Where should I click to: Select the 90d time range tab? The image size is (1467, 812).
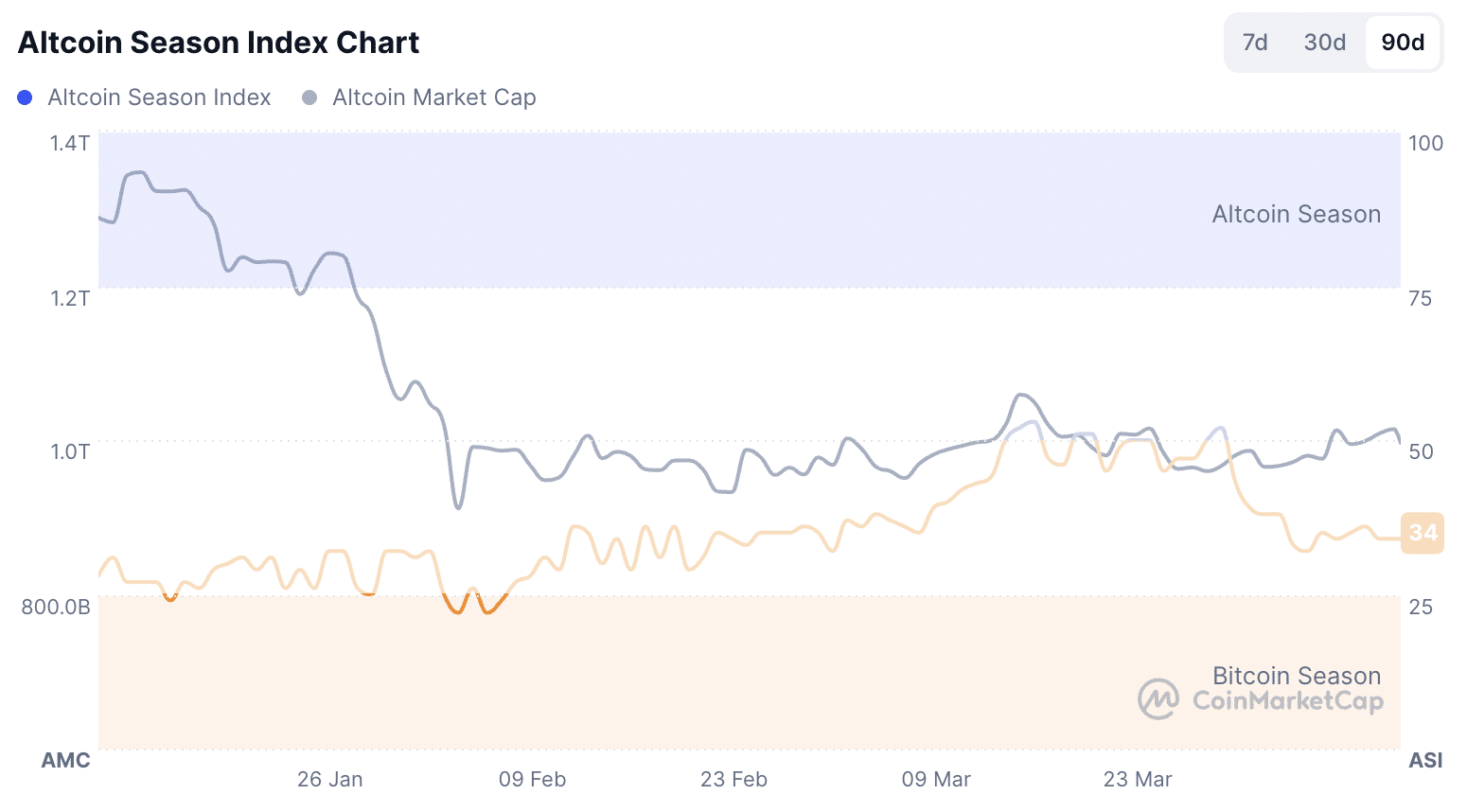click(x=1403, y=43)
